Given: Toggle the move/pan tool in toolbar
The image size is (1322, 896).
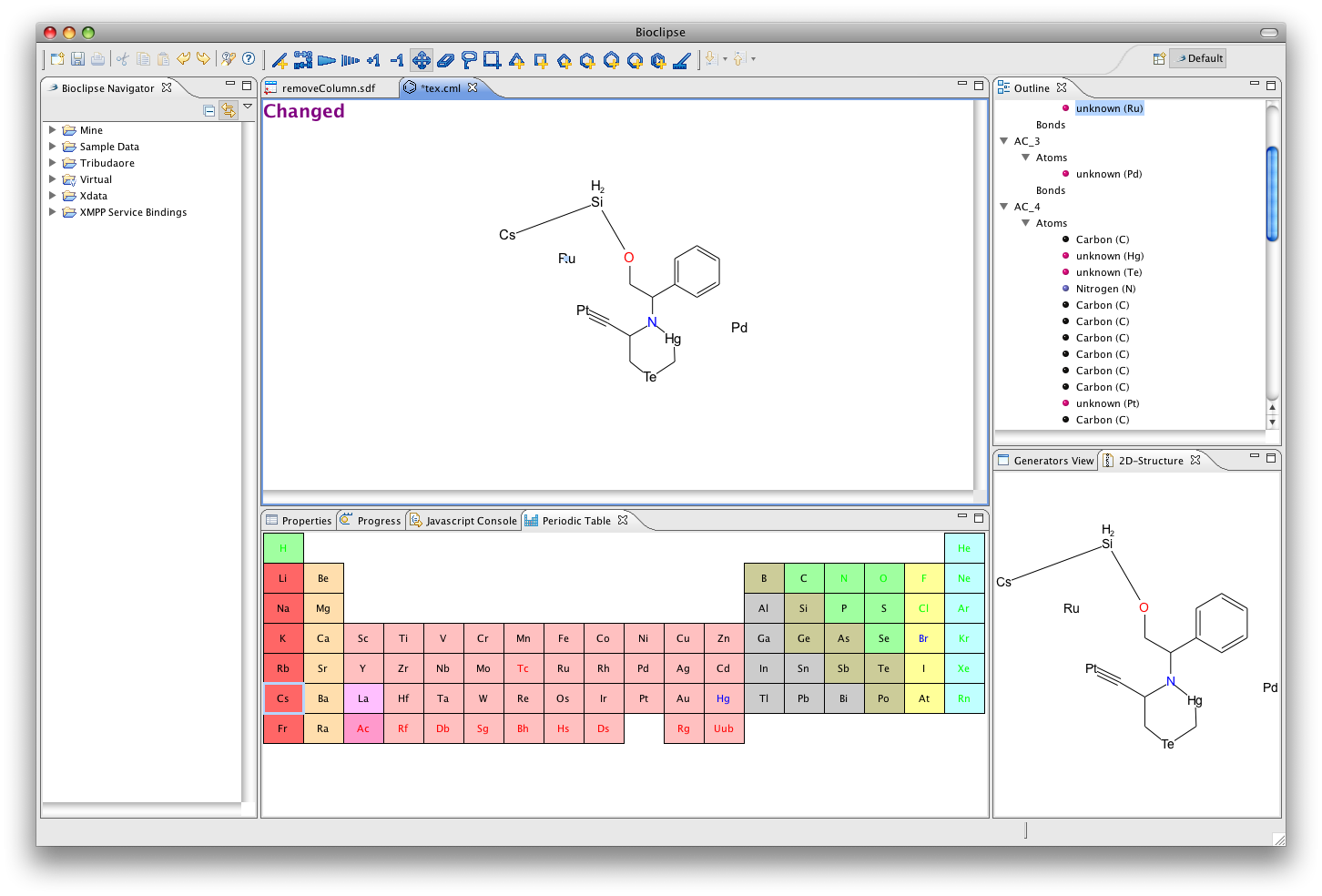Looking at the screenshot, I should (x=421, y=60).
